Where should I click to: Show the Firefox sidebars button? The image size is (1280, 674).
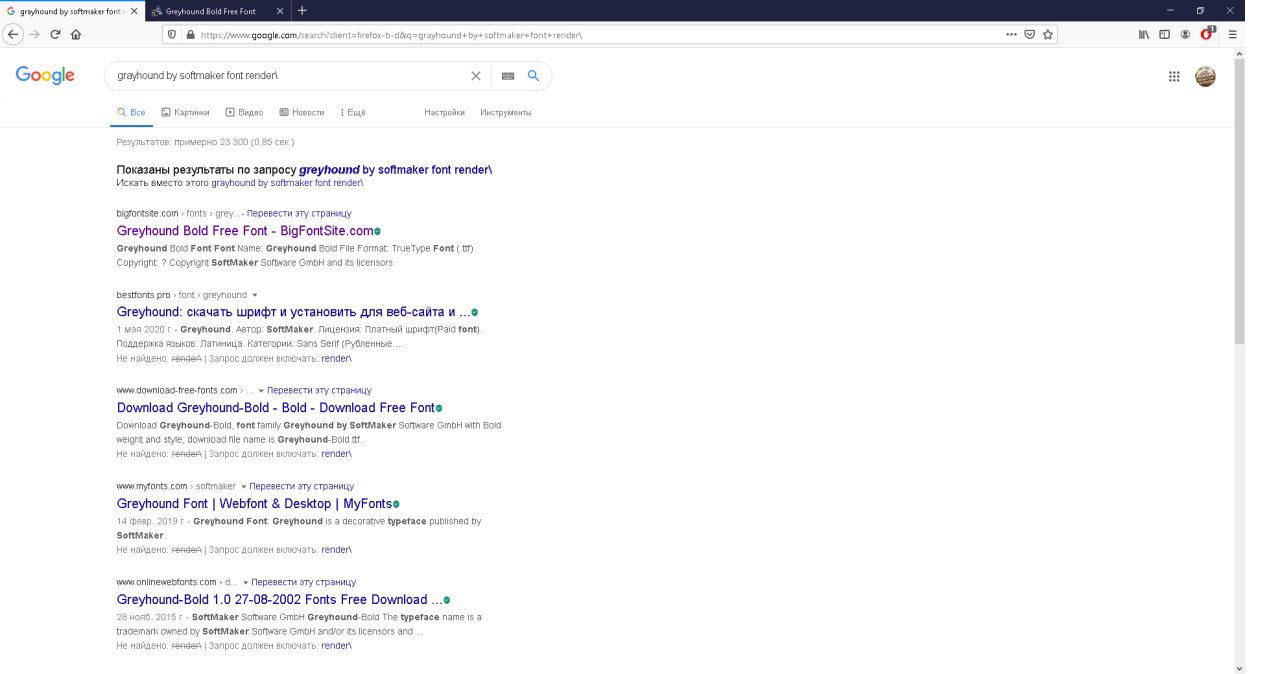(x=1165, y=34)
